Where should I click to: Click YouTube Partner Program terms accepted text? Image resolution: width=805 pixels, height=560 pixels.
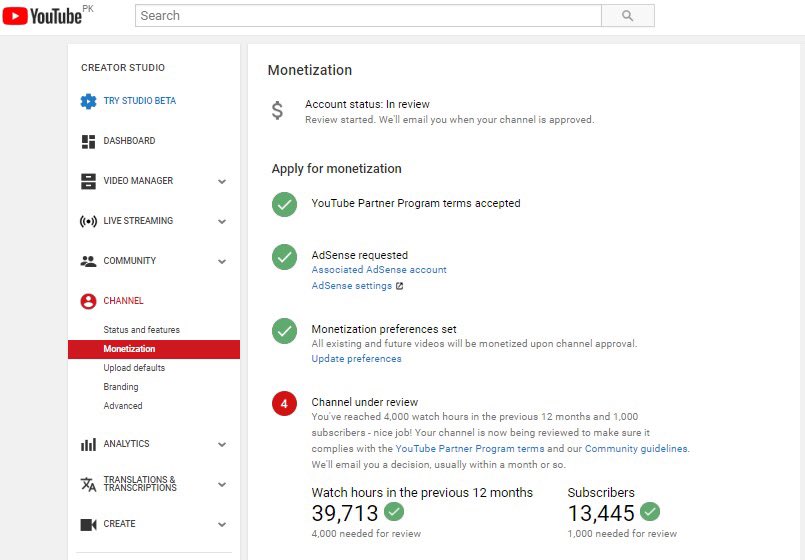416,203
